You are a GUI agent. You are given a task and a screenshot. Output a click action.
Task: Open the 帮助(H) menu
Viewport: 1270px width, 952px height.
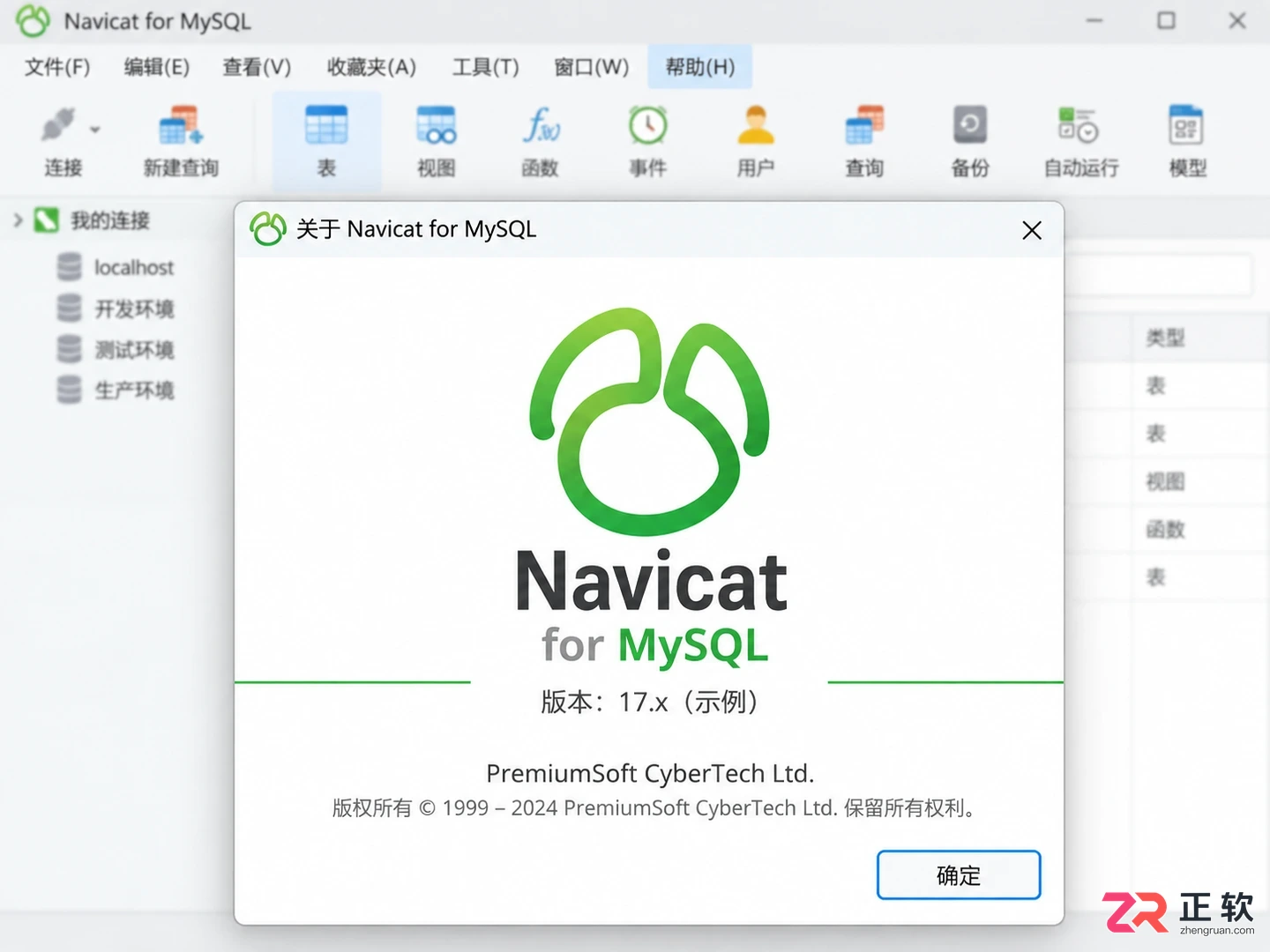[x=700, y=67]
